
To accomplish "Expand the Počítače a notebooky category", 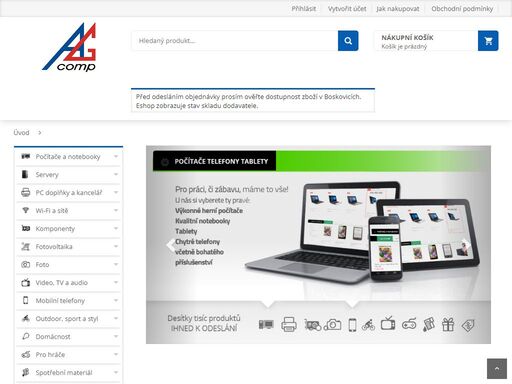I will (x=116, y=156).
